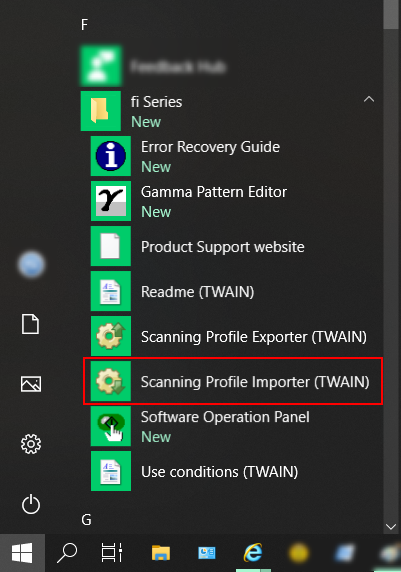401x572 pixels.
Task: Open Scanning Profile Importer gear icon
Action: (111, 381)
